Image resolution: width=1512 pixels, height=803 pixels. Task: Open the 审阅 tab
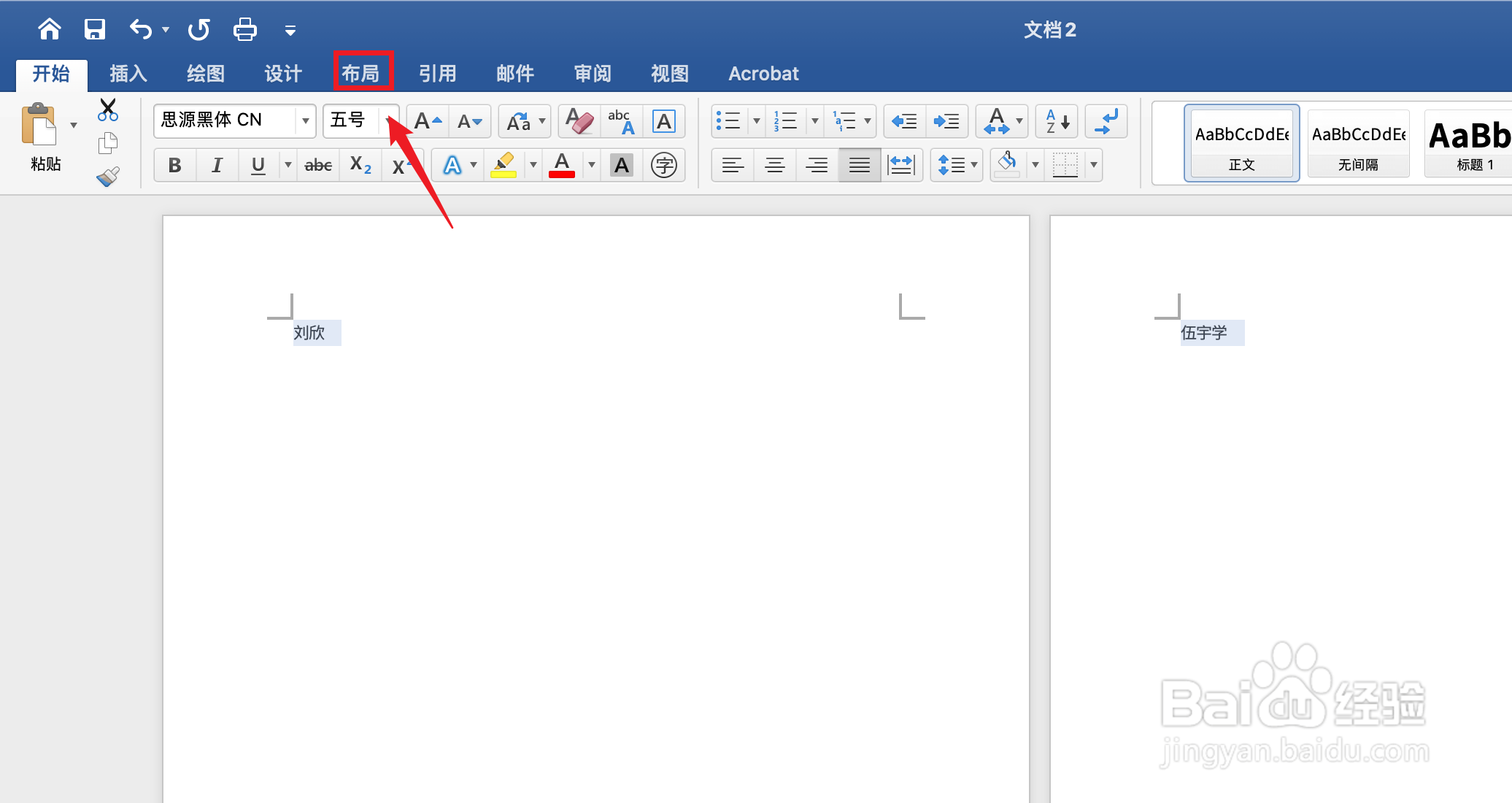(x=593, y=74)
